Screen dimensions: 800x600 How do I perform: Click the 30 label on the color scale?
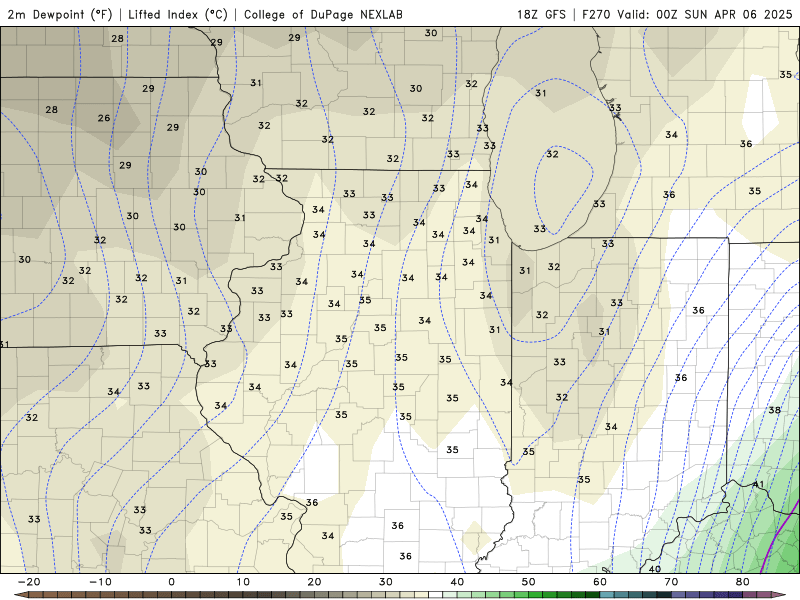(386, 582)
